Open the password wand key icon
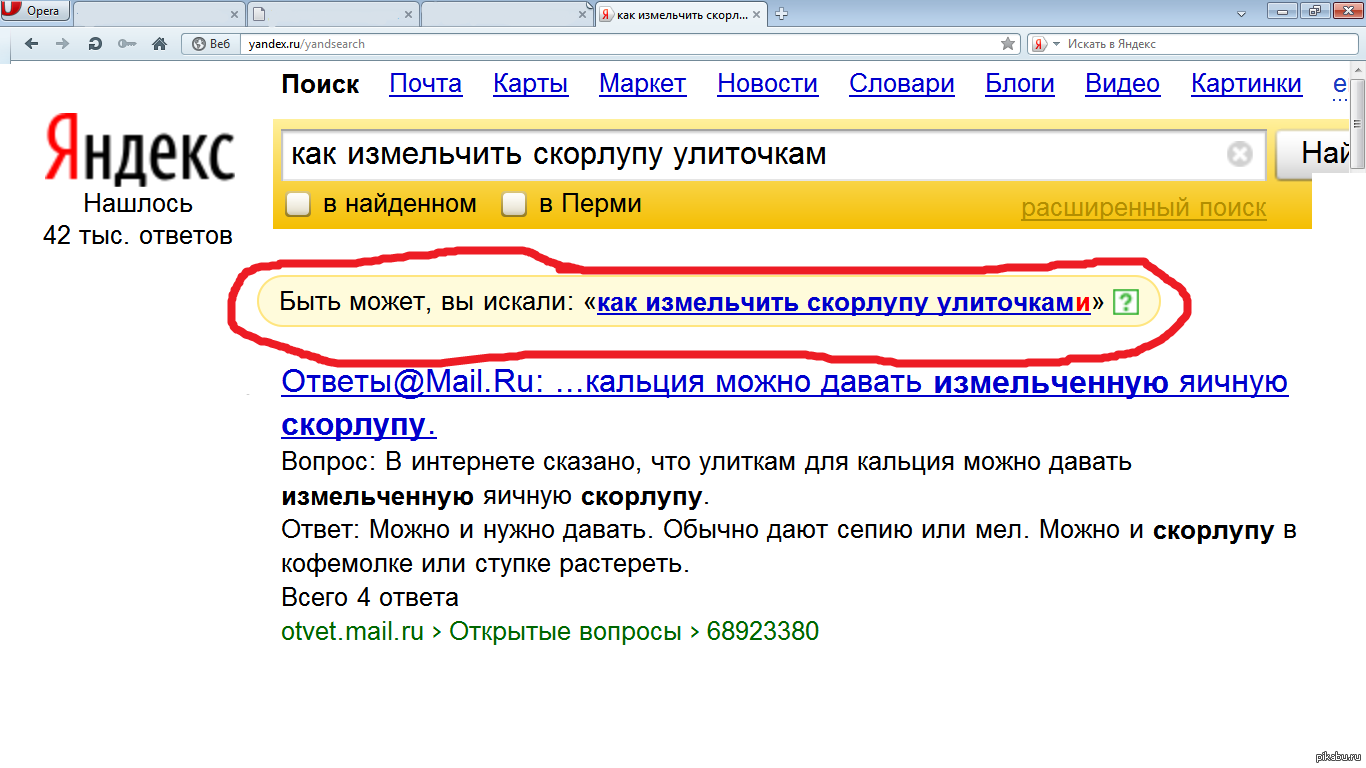 click(126, 44)
